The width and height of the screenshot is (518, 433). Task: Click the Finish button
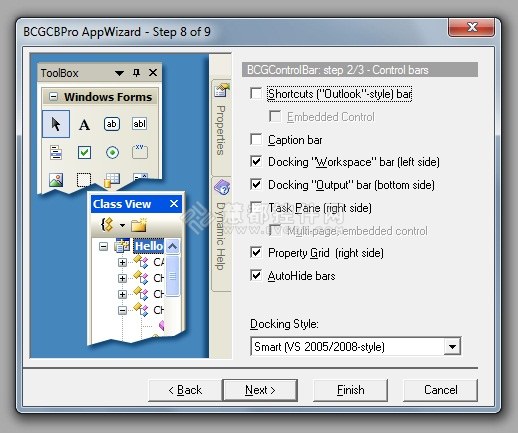click(350, 390)
